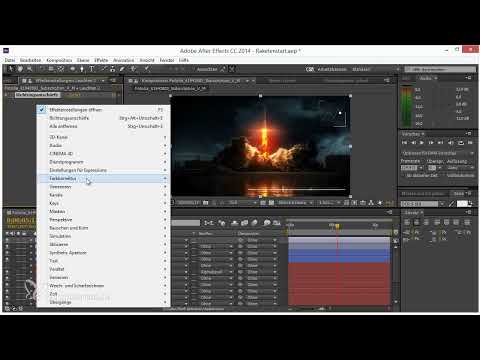Step back one frame in Vorschau panel
The height and width of the screenshot is (360, 480).
click(x=413, y=143)
